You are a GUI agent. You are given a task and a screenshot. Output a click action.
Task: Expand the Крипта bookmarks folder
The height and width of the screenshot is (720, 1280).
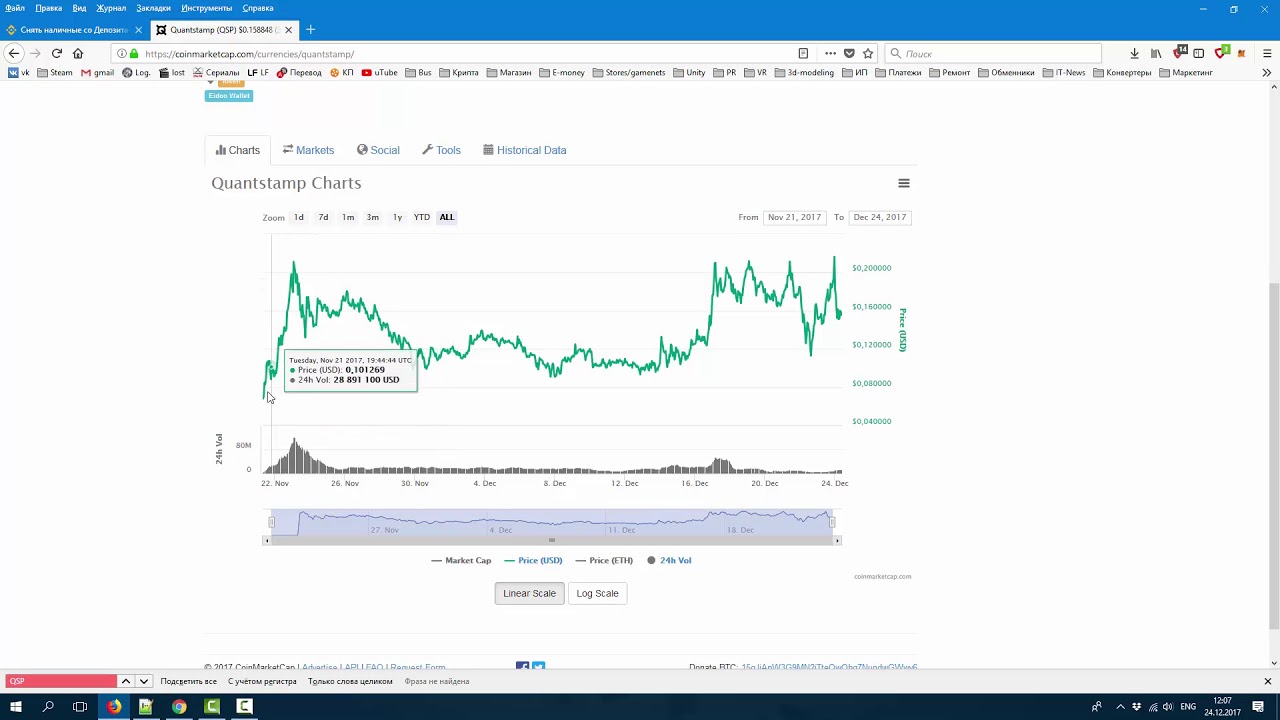coord(458,72)
